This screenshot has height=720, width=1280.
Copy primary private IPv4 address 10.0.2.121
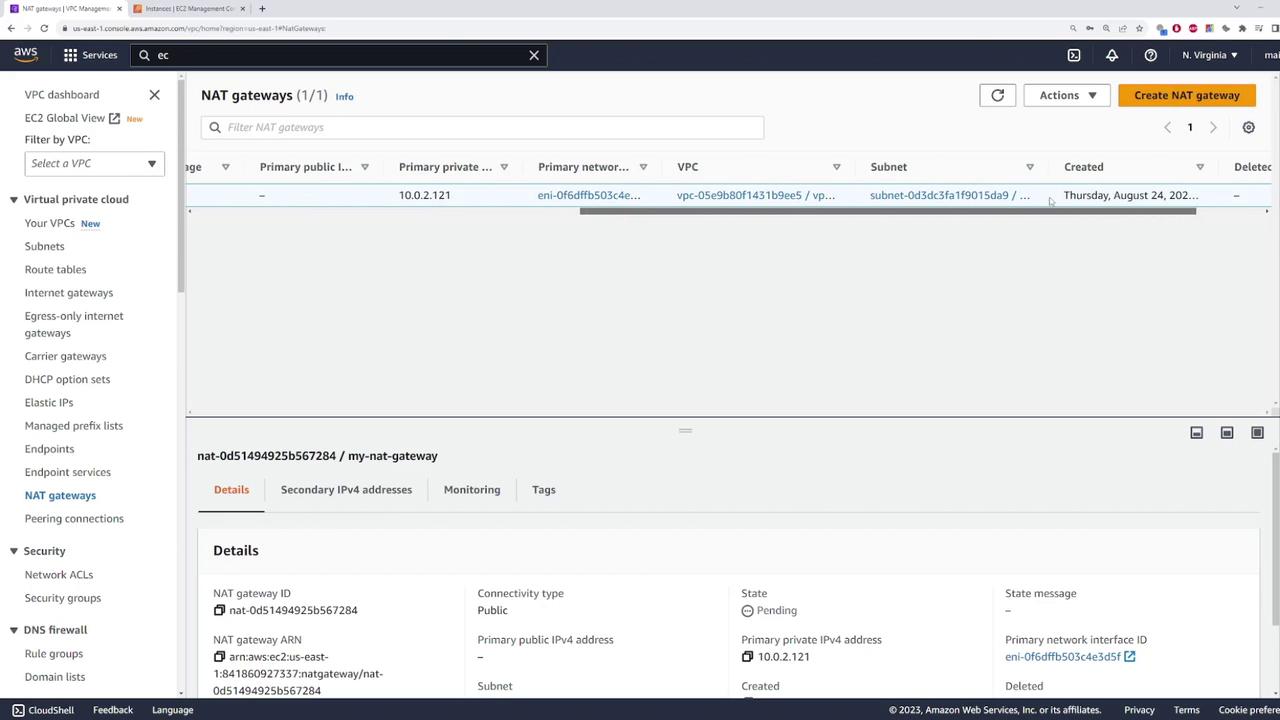748,657
